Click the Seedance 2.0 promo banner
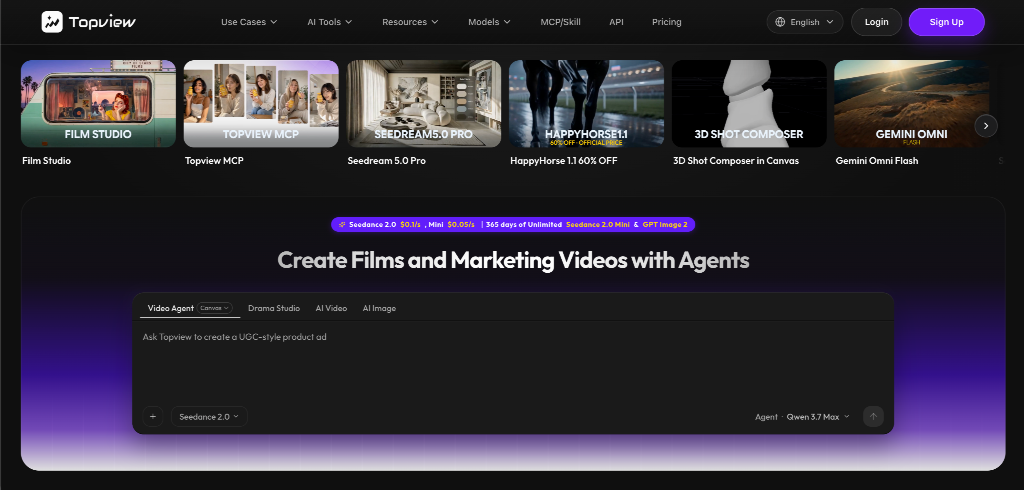The height and width of the screenshot is (490, 1024). click(x=513, y=224)
